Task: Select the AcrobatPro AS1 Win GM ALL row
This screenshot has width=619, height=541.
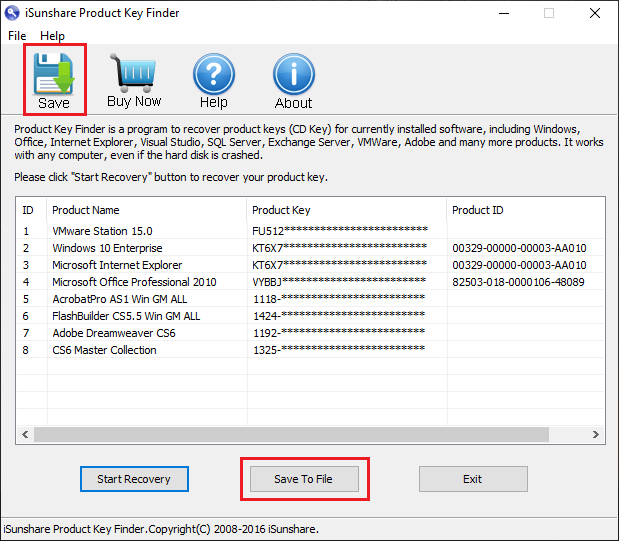Action: [311, 299]
